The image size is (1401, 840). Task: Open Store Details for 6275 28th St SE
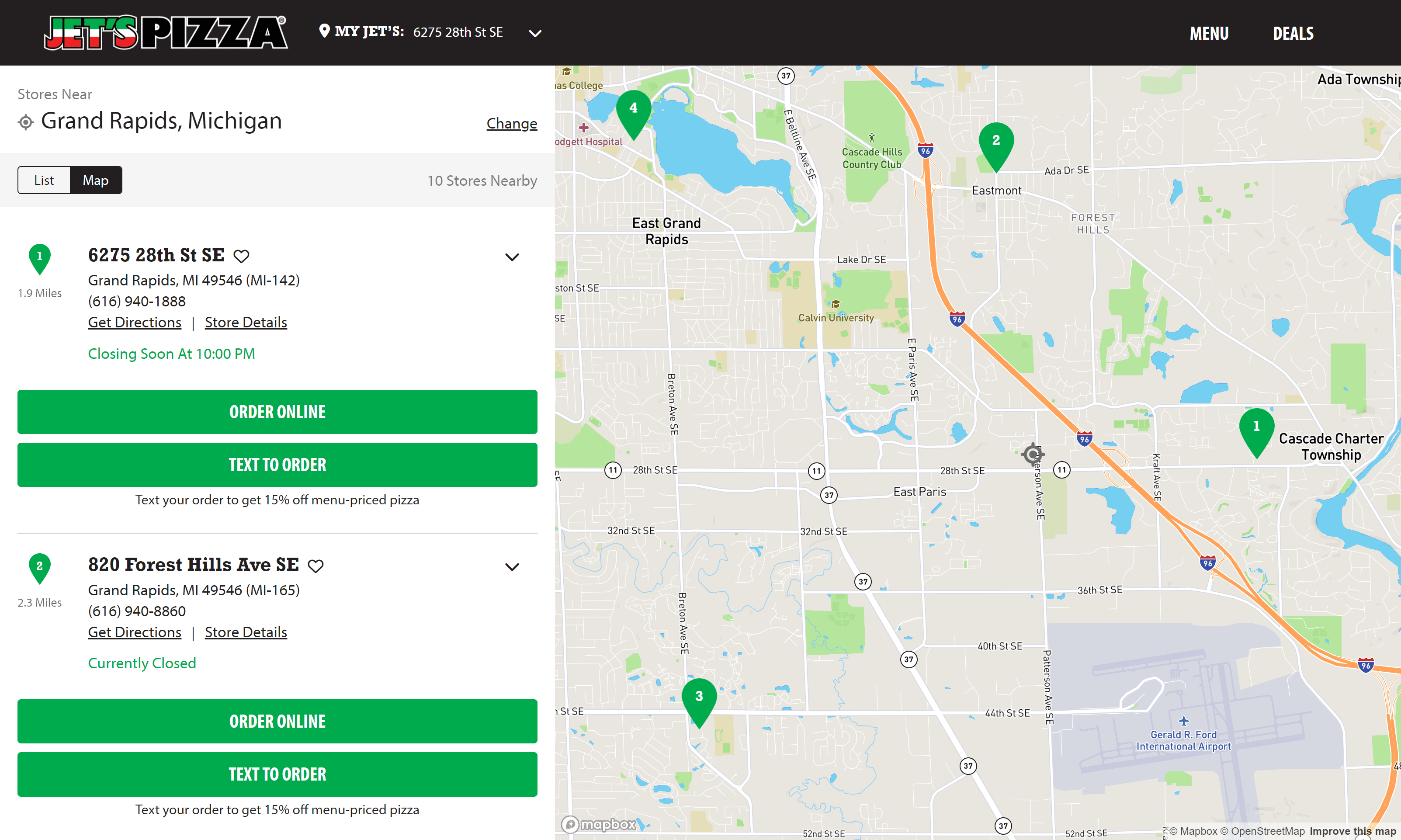[x=246, y=322]
